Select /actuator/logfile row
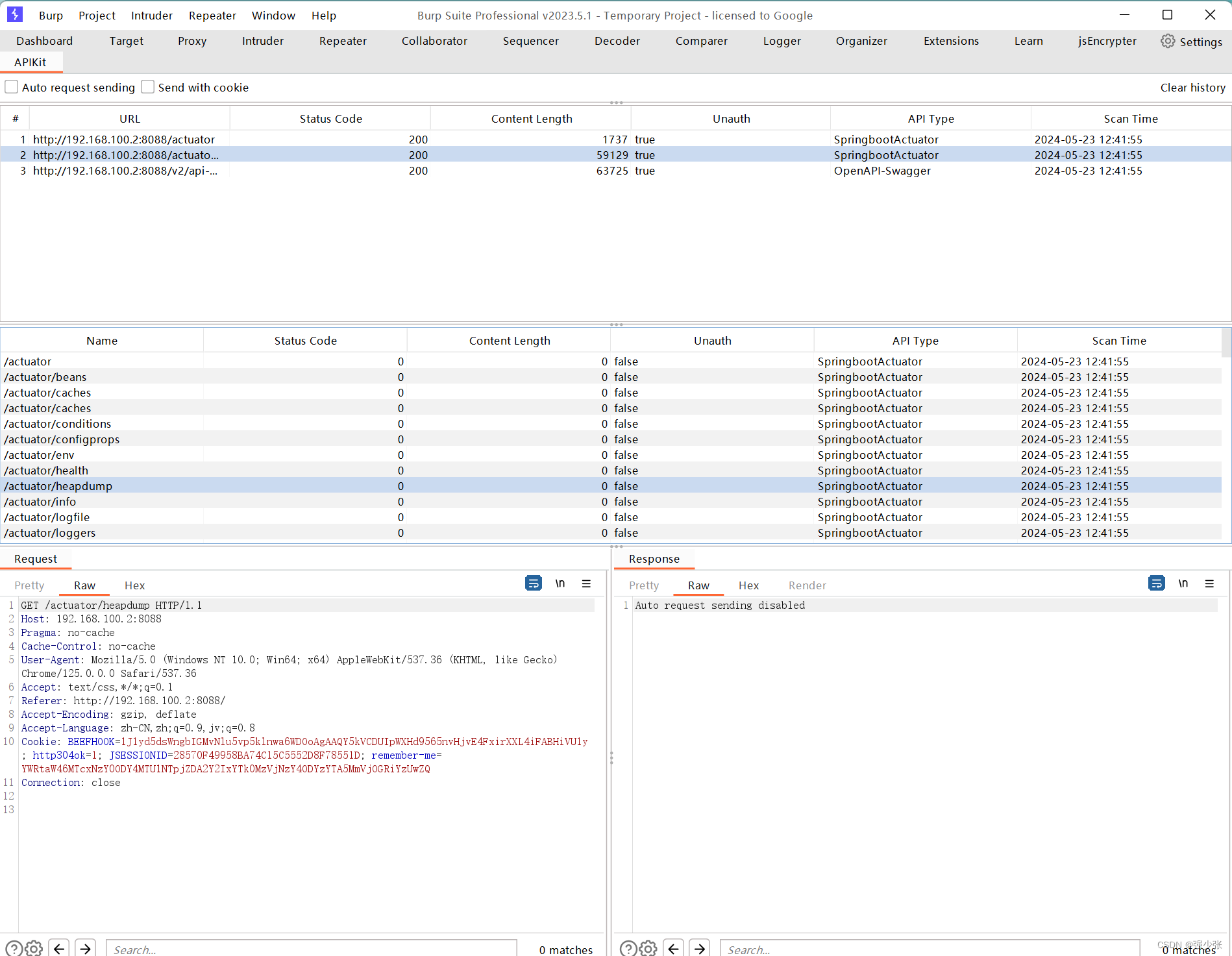 (x=611, y=517)
